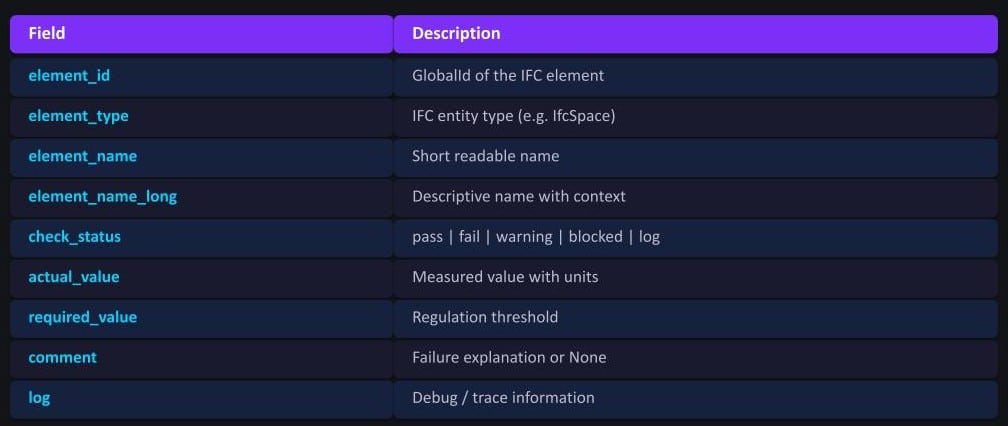Select "Descriptive name with context" text

(x=518, y=196)
